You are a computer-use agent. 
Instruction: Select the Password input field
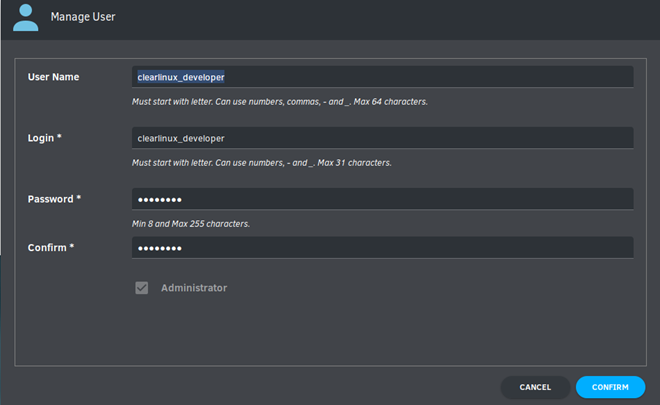[x=383, y=199]
